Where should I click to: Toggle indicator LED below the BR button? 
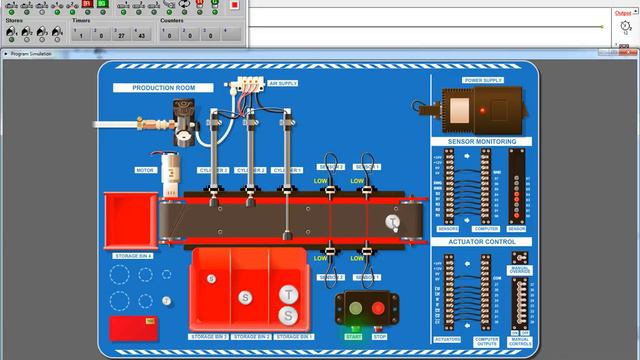pyautogui.click(x=87, y=12)
